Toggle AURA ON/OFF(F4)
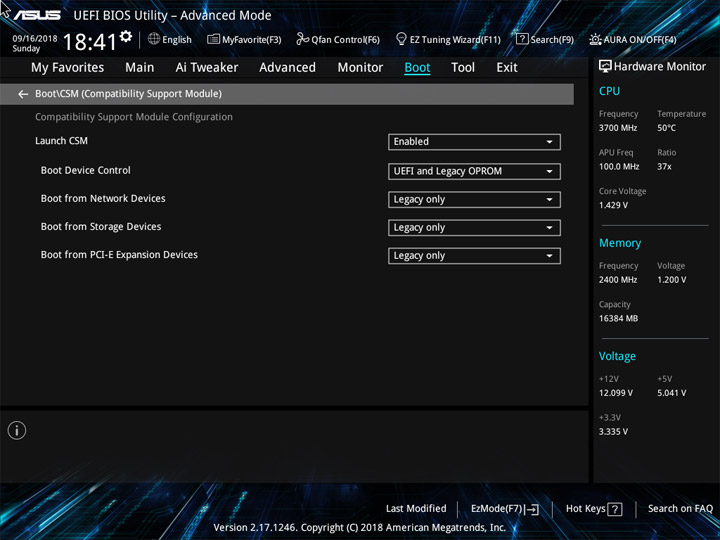Viewport: 720px width, 540px height. click(640, 40)
